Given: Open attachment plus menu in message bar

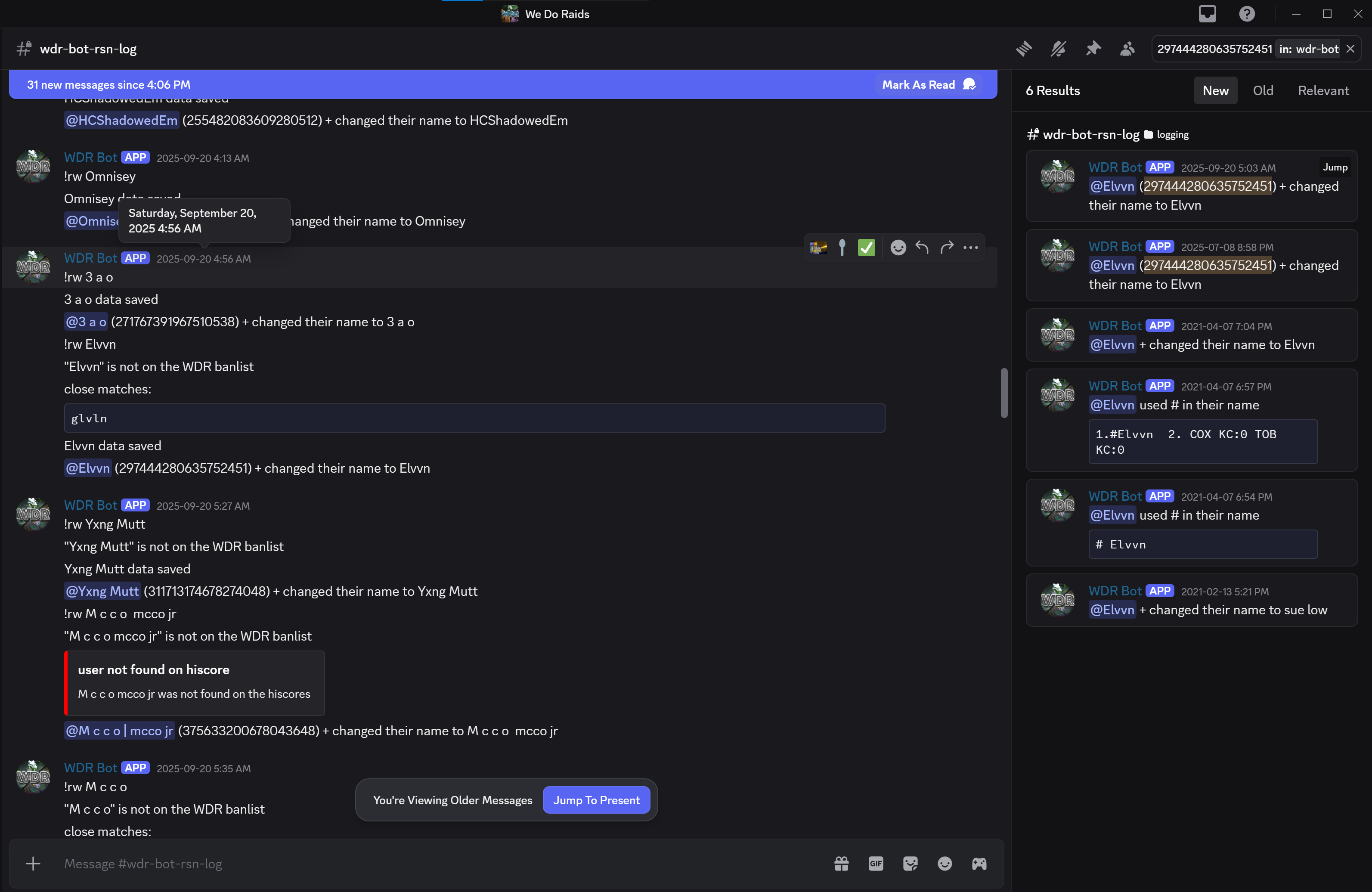Looking at the screenshot, I should tap(33, 864).
